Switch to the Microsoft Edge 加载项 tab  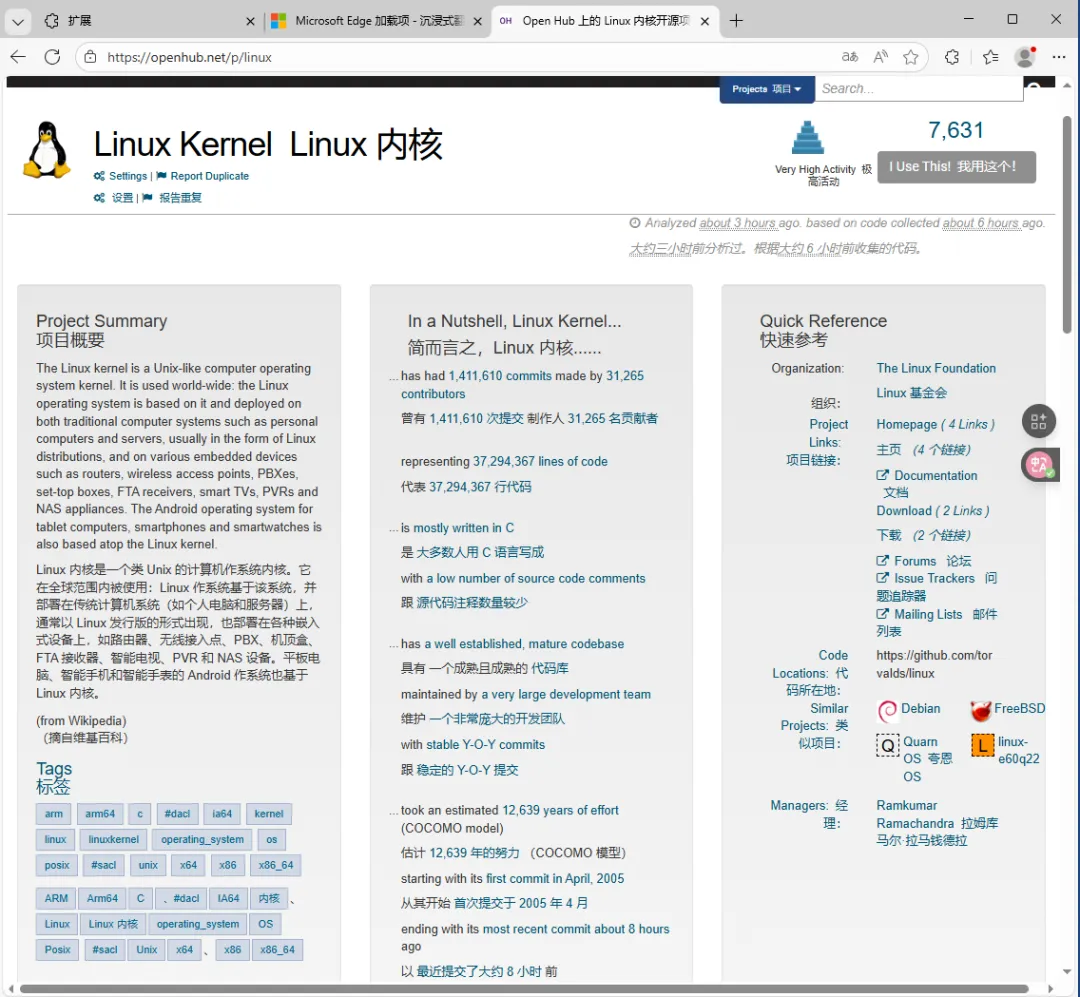377,21
